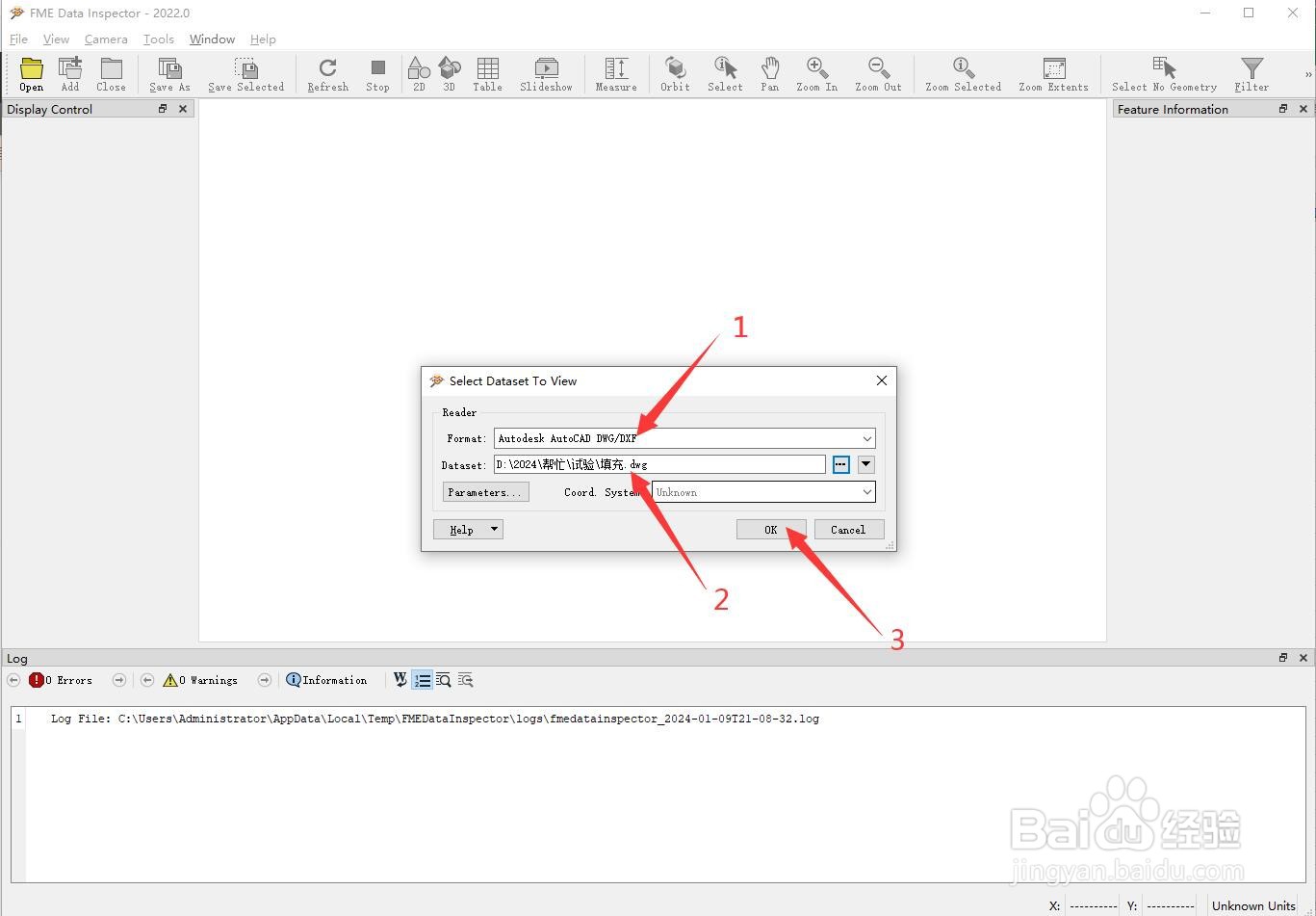Viewport: 1316px width, 916px height.
Task: Open the Format dropdown in dialog
Action: pyautogui.click(x=684, y=438)
